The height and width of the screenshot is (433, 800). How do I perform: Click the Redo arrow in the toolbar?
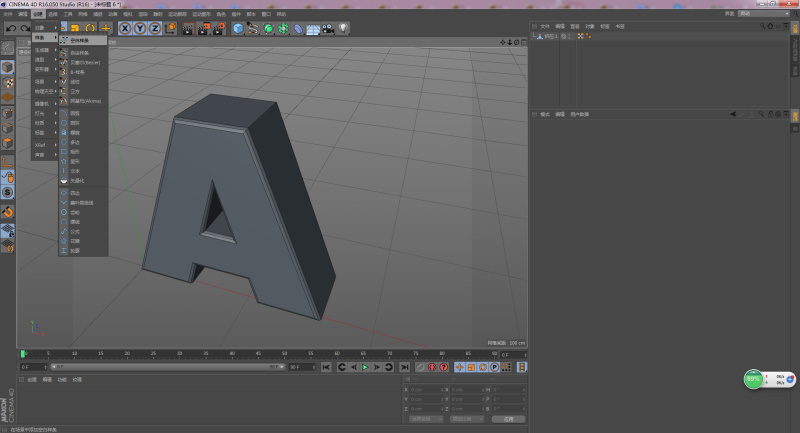(24, 29)
